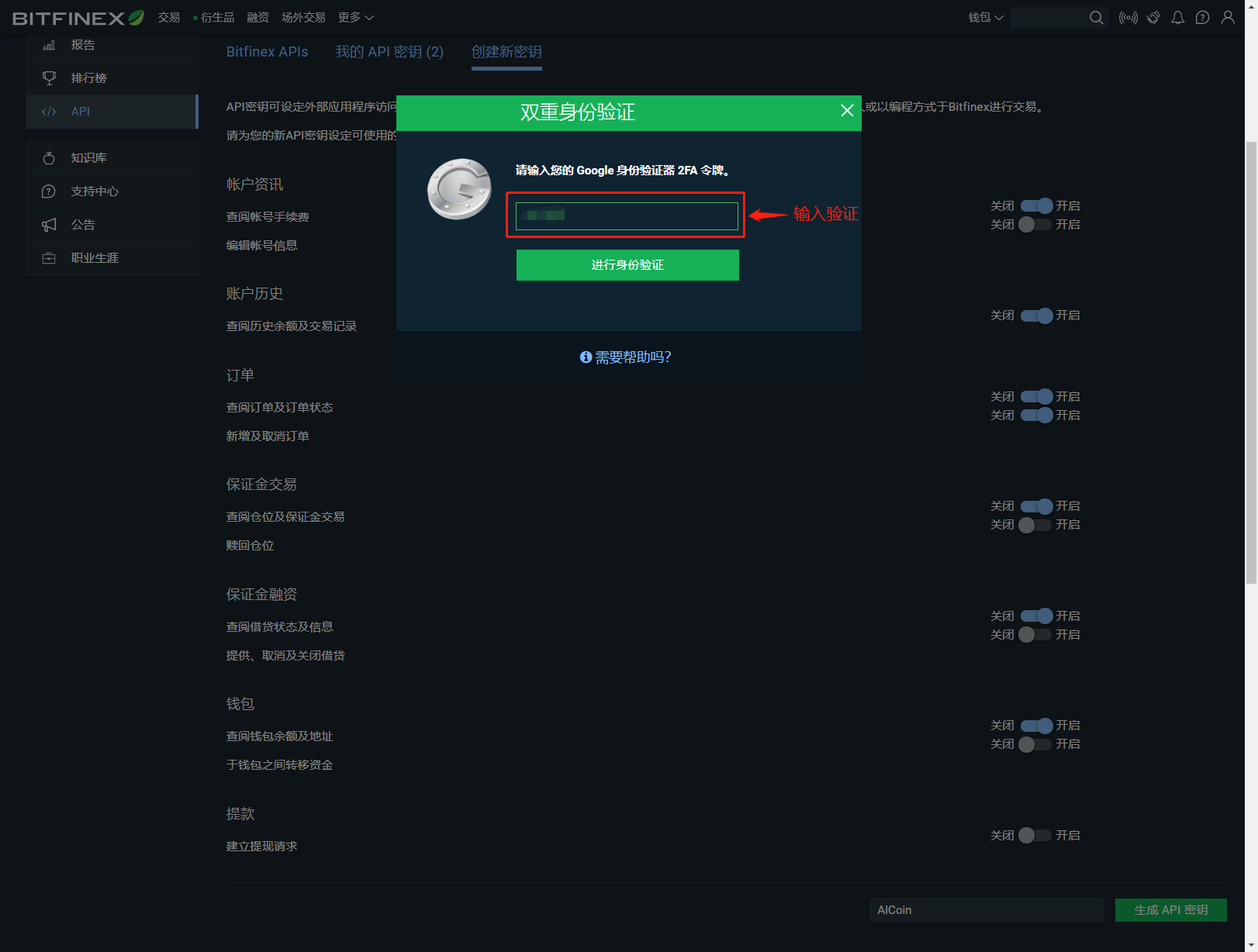Image resolution: width=1258 pixels, height=952 pixels.
Task: Open the 融资 menu
Action: coord(257,18)
